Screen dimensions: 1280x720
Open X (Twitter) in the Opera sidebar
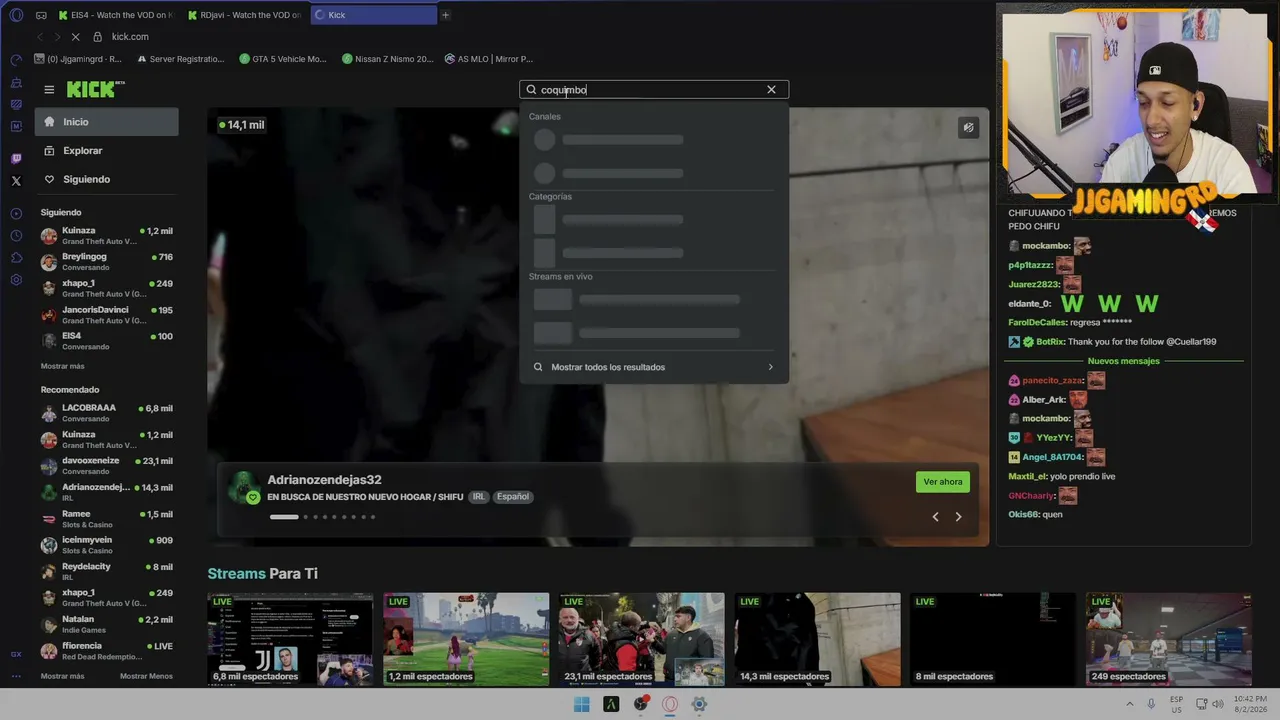(x=16, y=181)
